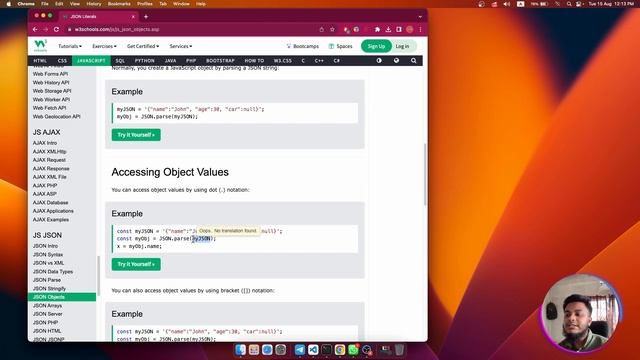This screenshot has width=640, height=360.
Task: Click Try it Yourself under the dot notation example
Action: pos(136,264)
